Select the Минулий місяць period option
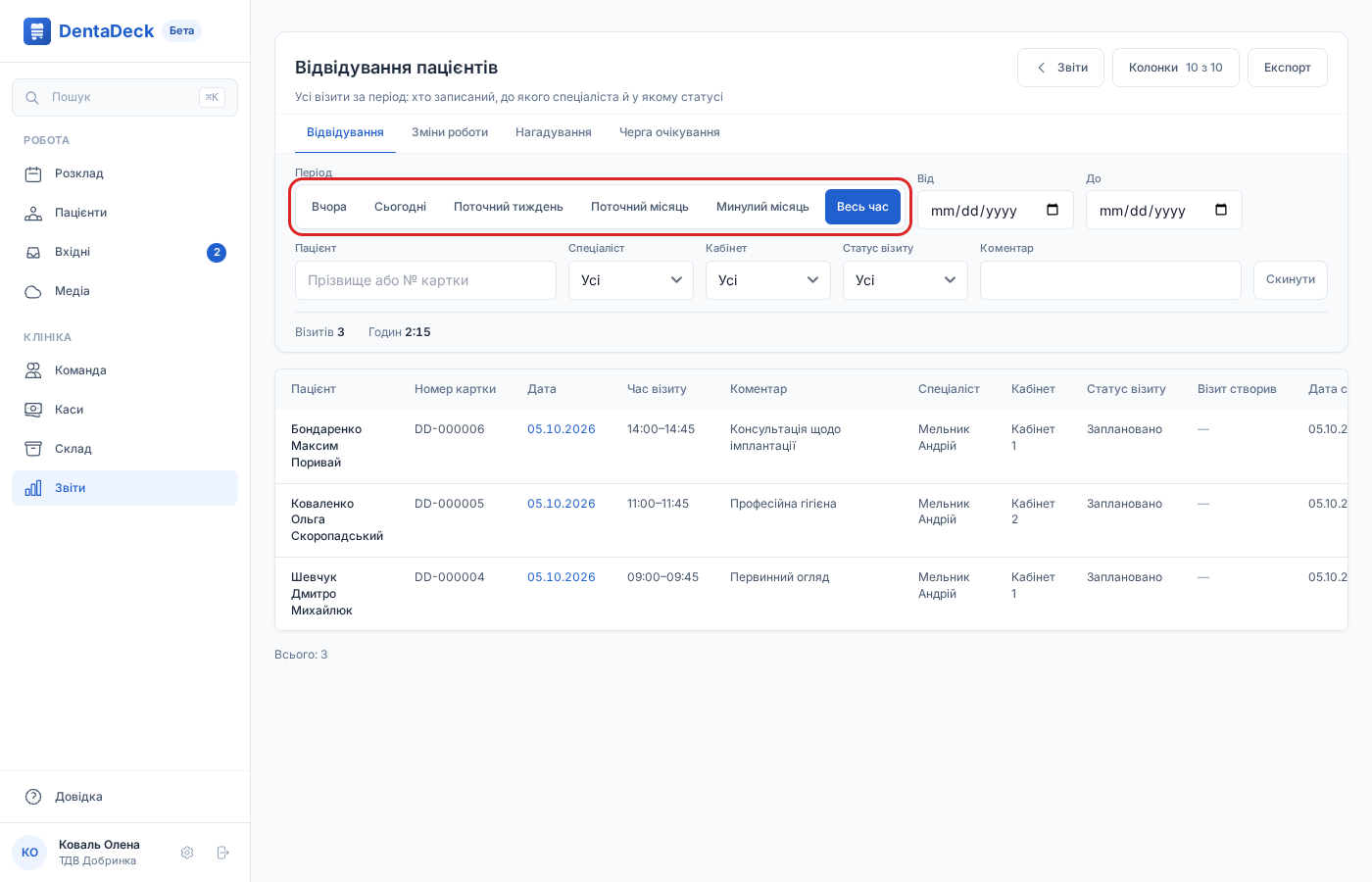The width and height of the screenshot is (1372, 882). click(x=762, y=207)
